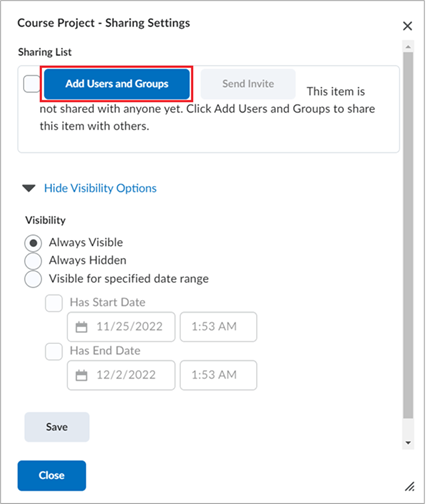The width and height of the screenshot is (427, 504).
Task: Click the Add Users and Groups button
Action: pyautogui.click(x=117, y=84)
